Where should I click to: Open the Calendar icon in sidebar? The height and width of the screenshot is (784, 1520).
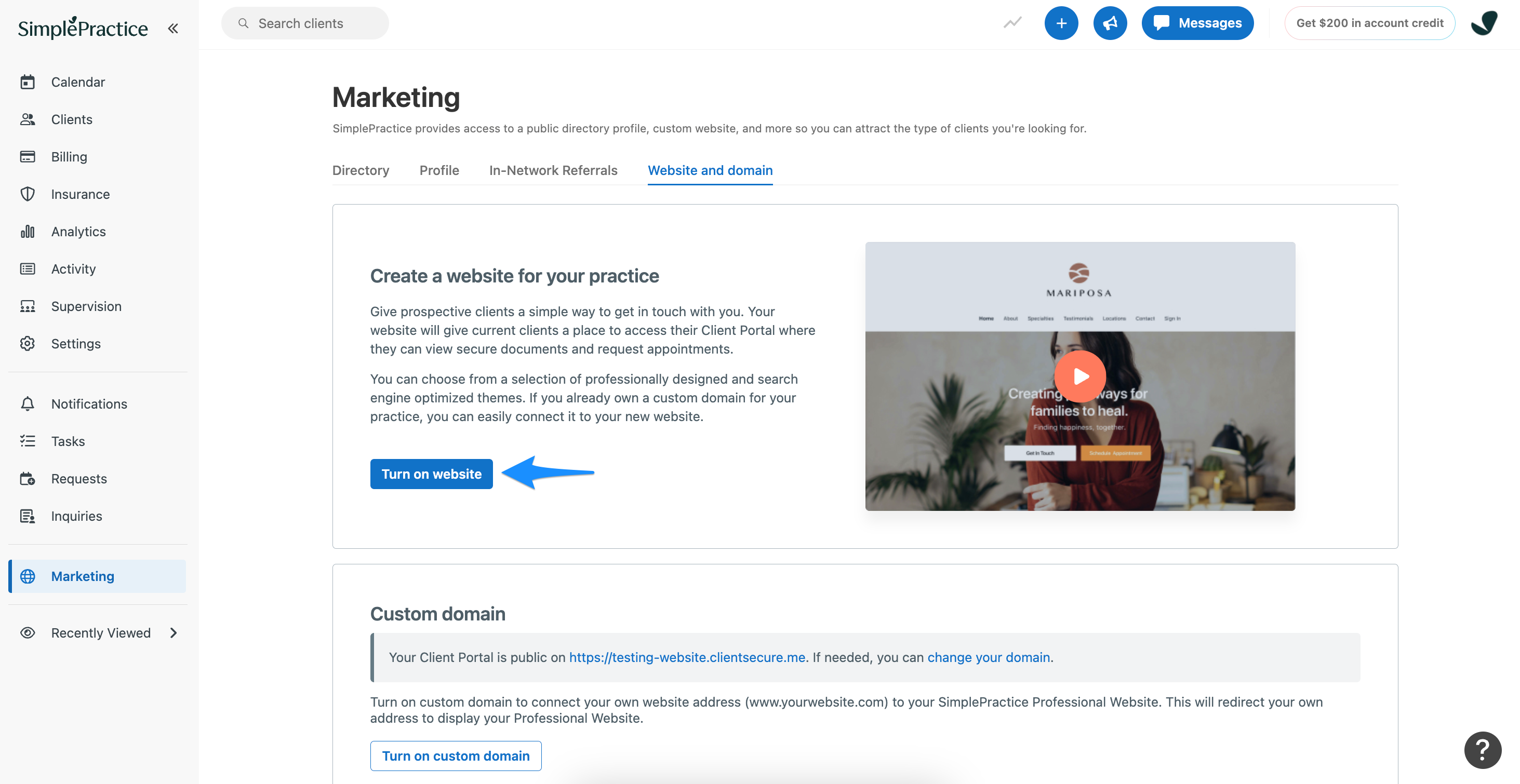point(28,82)
